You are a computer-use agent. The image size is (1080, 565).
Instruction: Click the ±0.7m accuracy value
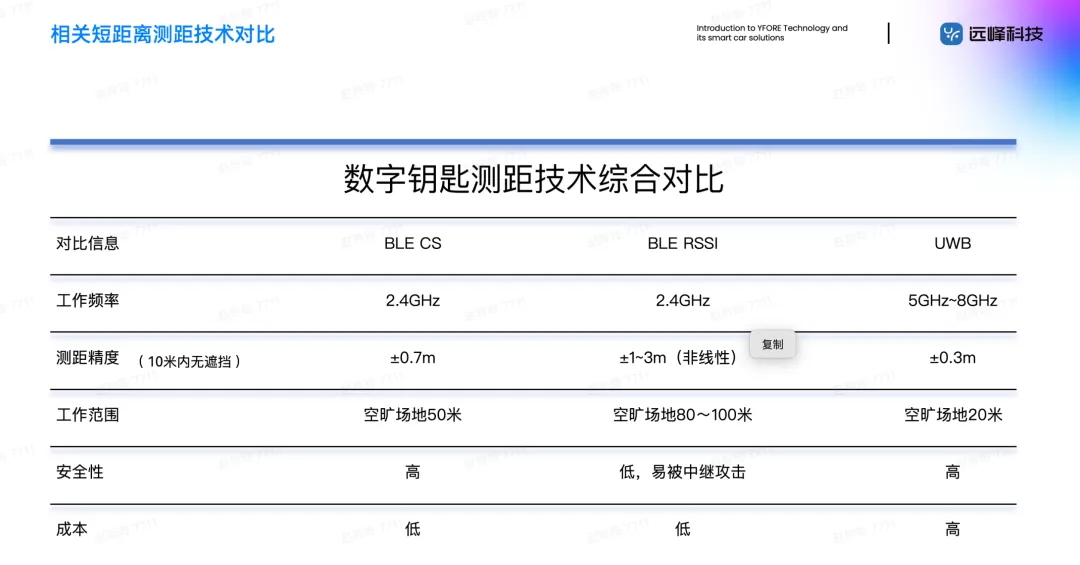(413, 358)
